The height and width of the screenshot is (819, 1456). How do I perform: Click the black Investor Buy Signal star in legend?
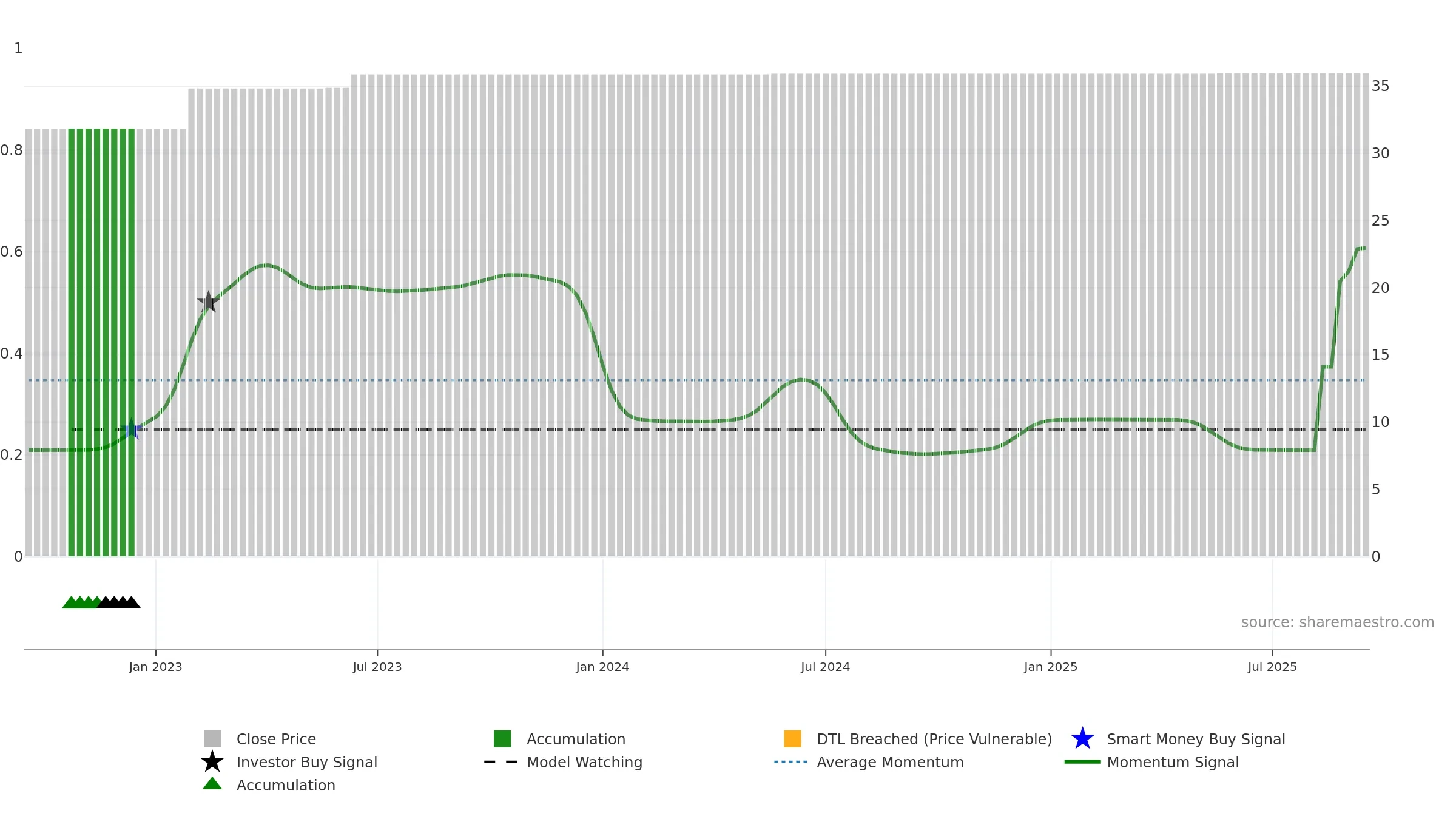(212, 762)
